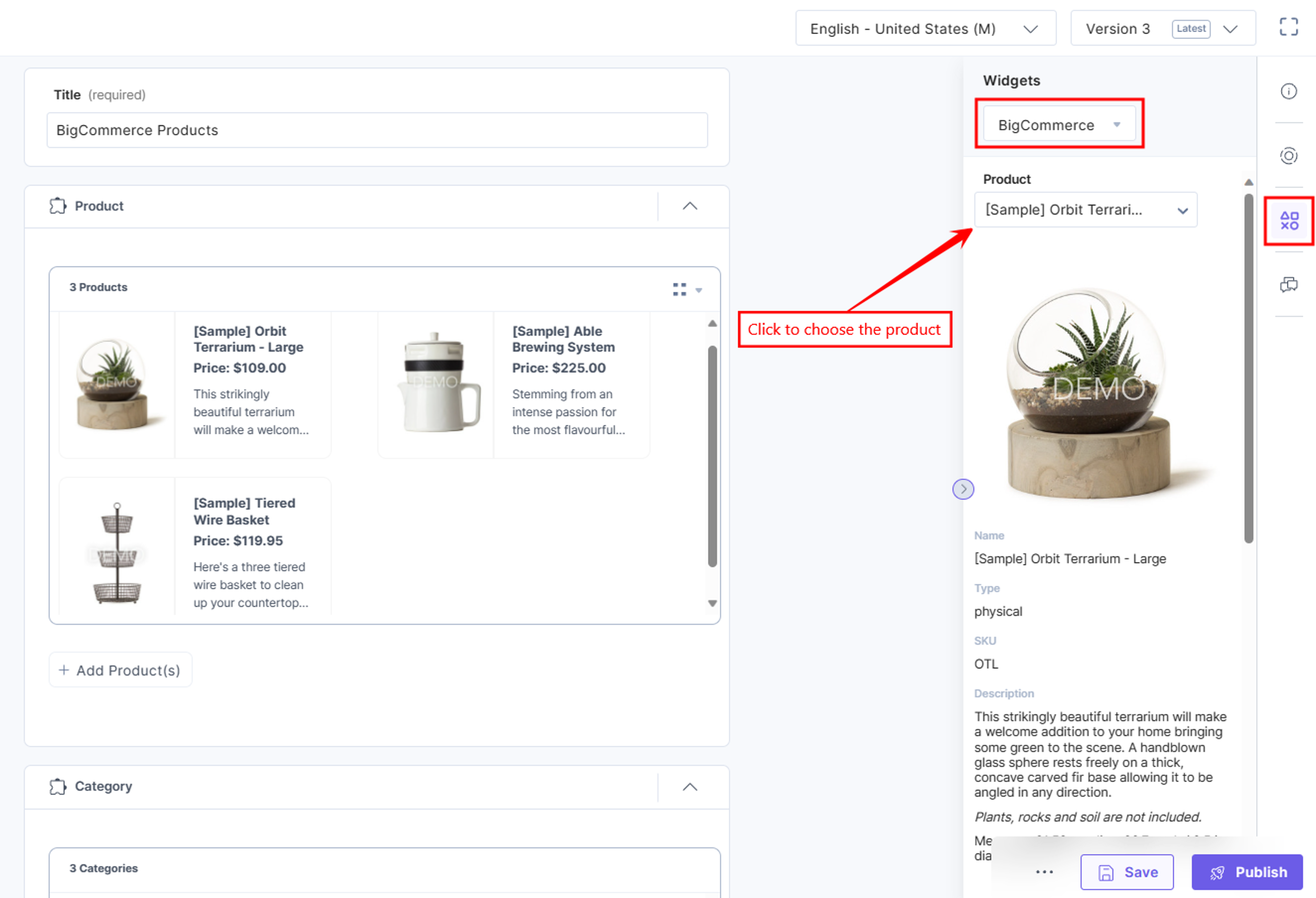
Task: Click the Save button
Action: click(1126, 872)
